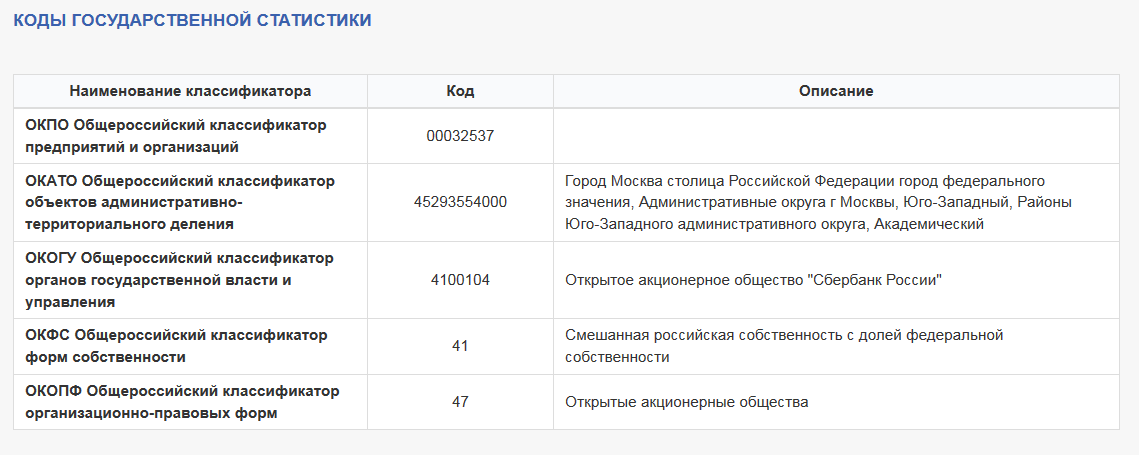Click the Описание column header

tap(836, 91)
